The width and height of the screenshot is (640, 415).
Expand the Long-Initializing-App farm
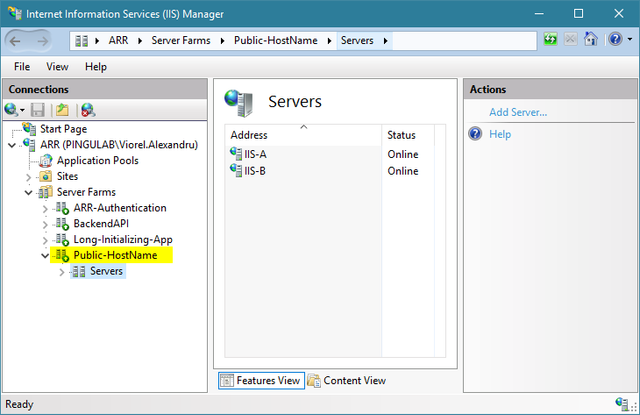[45, 240]
